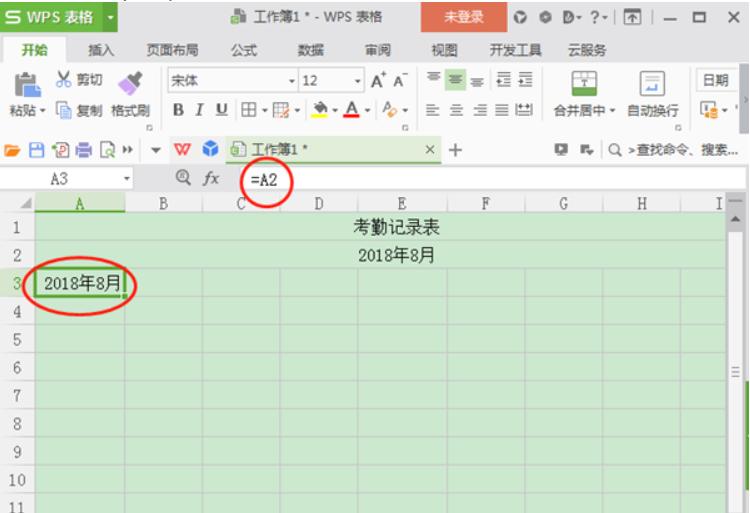Toggle align text left

click(432, 110)
